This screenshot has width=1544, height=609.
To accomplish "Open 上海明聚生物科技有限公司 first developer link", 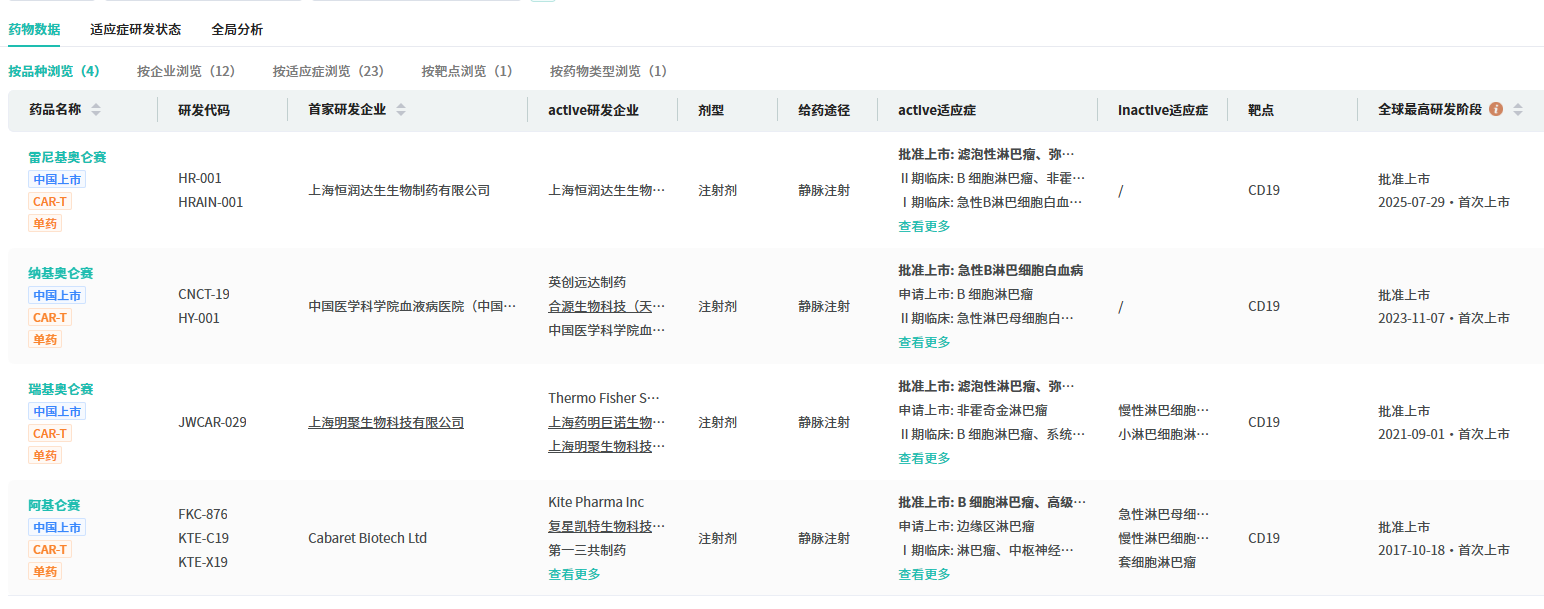I will 386,422.
